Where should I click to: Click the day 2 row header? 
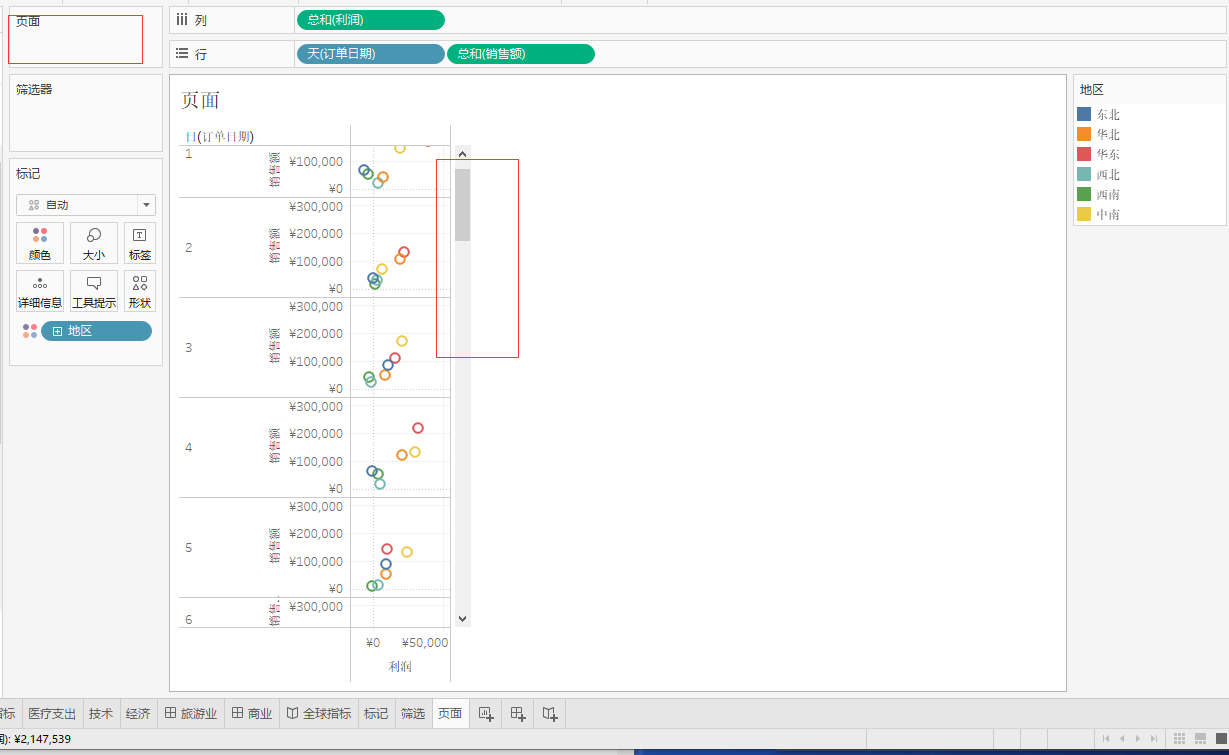coord(188,247)
